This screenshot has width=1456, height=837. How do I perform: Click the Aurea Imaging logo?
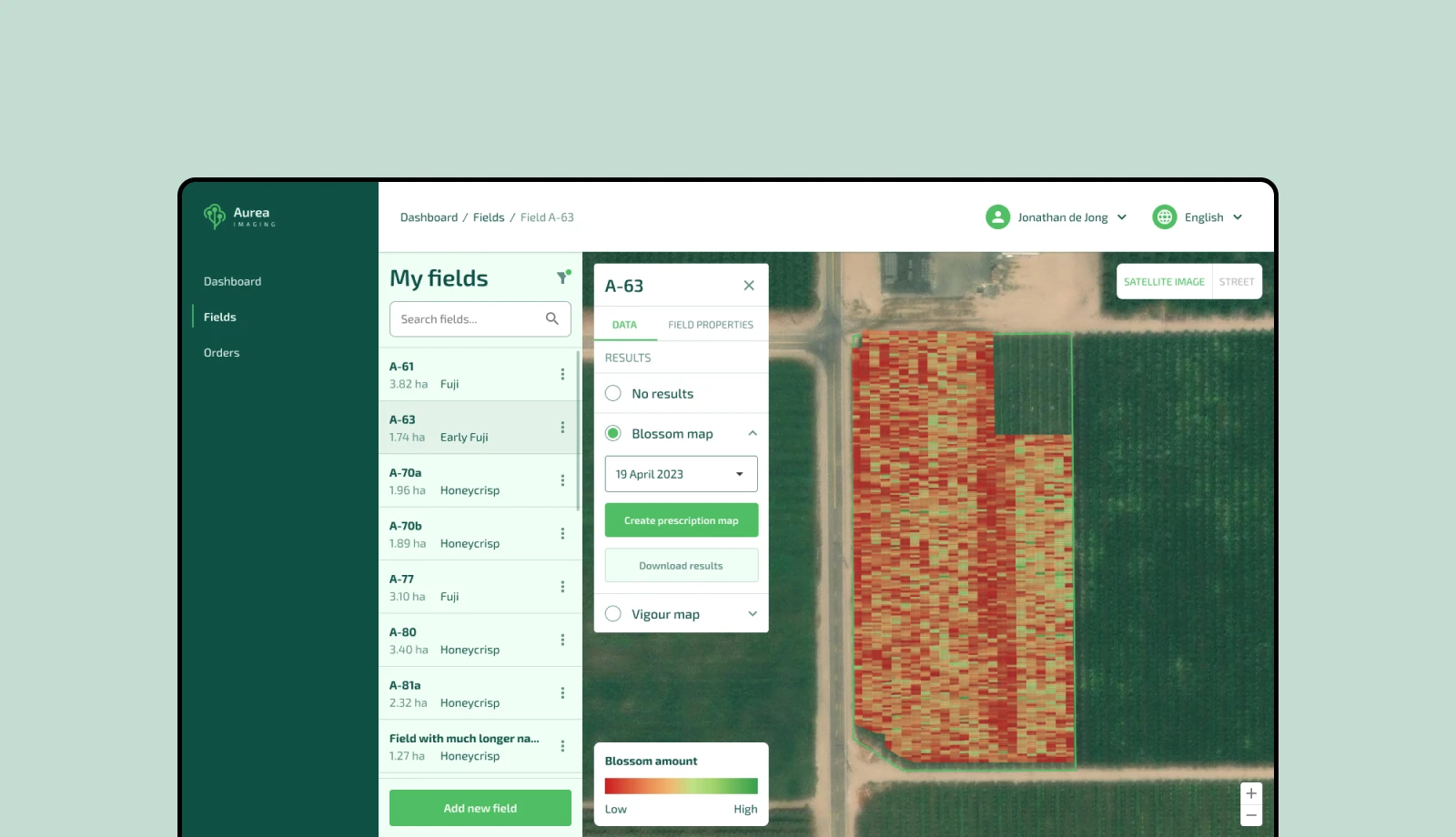click(239, 217)
